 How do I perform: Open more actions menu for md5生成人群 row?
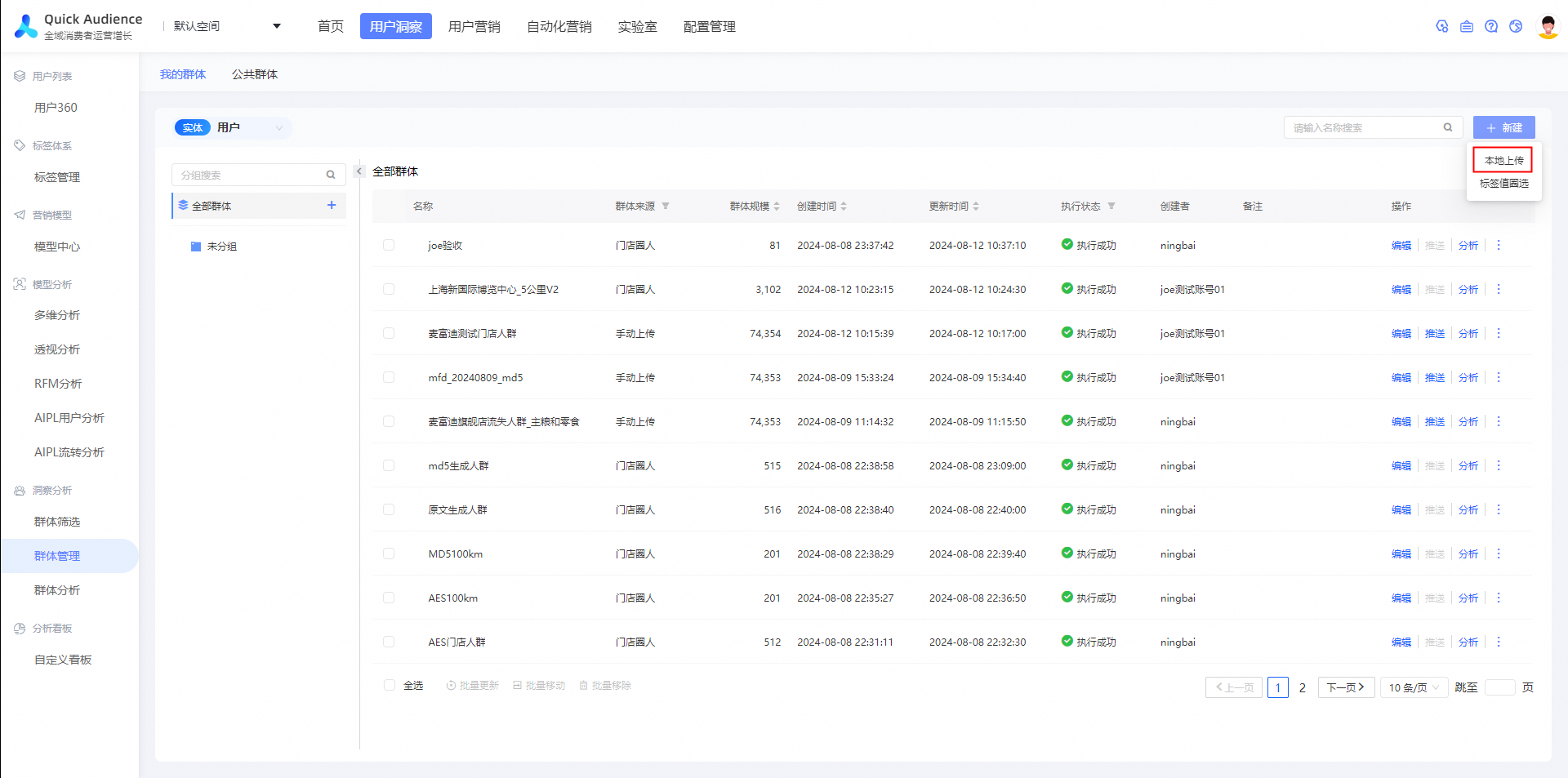[1499, 465]
